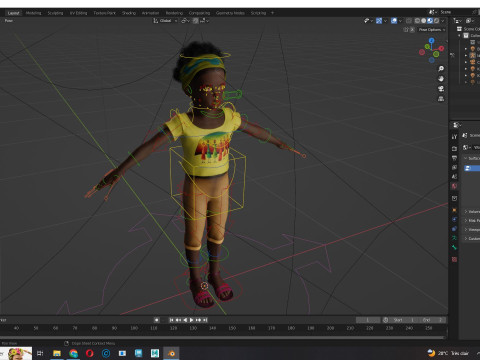
Task: Switch to the UV Editing workspace tab
Action: tap(78, 13)
